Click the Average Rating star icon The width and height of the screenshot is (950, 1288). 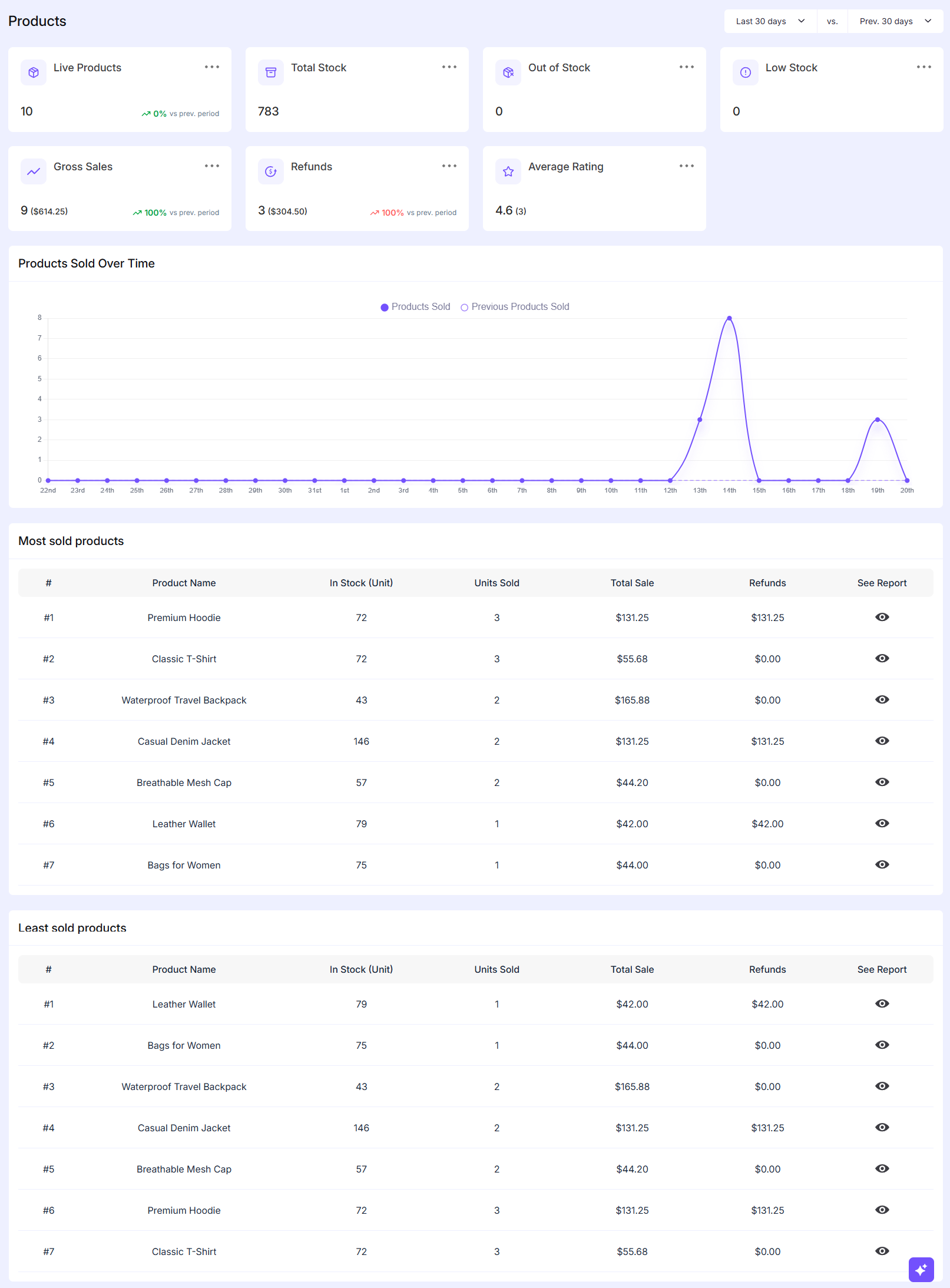508,171
